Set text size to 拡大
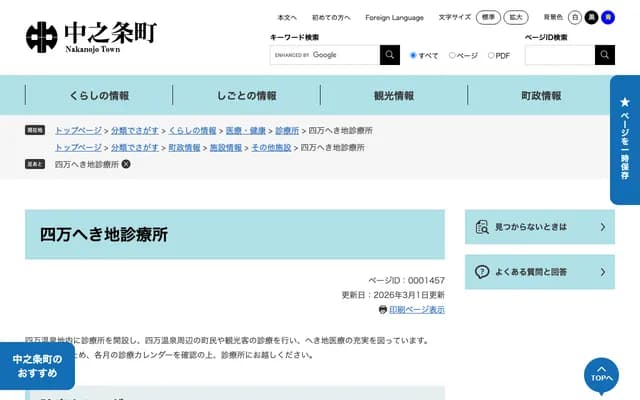Screen dimensions: 640x400 coord(516,18)
